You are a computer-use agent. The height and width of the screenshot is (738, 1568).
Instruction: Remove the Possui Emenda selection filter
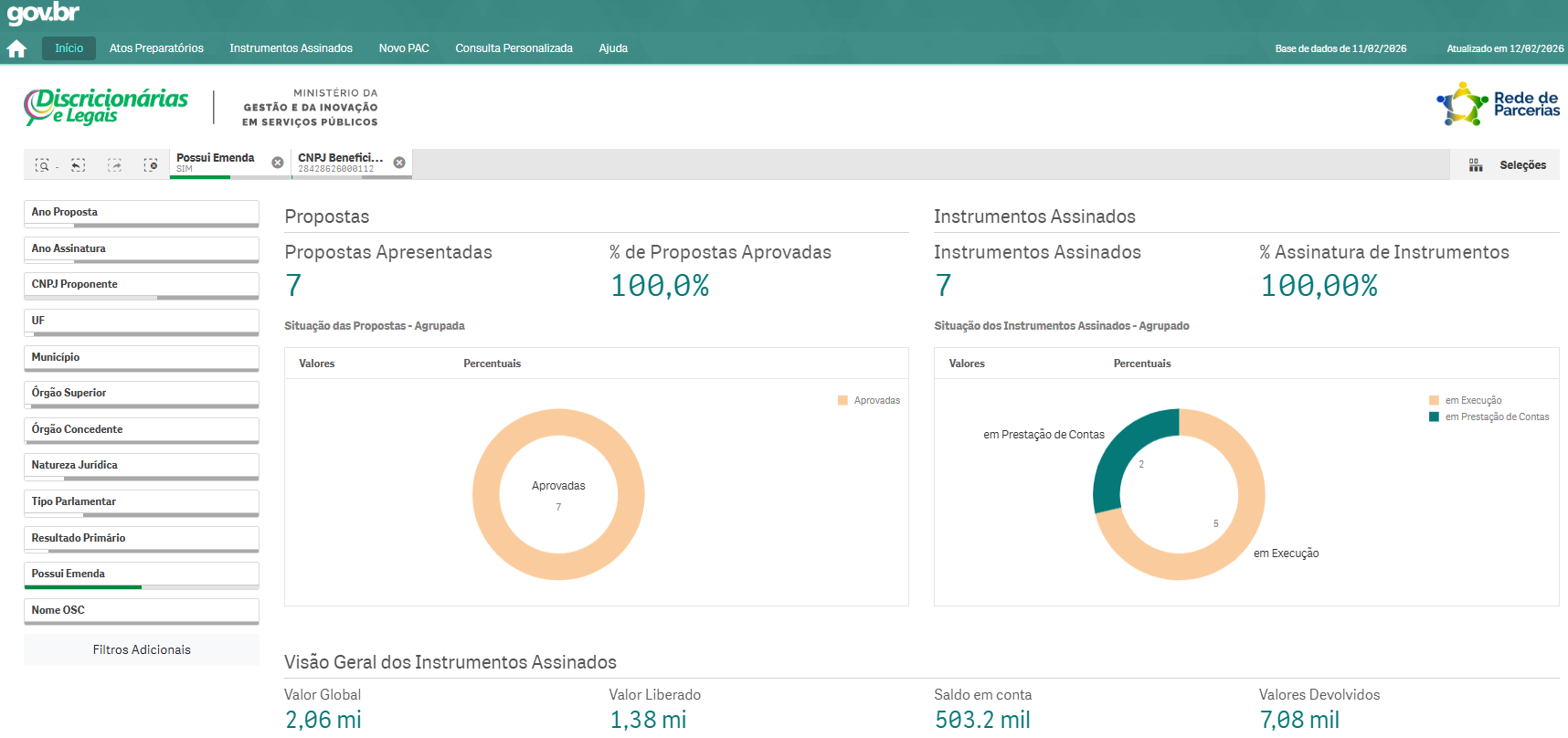(x=278, y=163)
